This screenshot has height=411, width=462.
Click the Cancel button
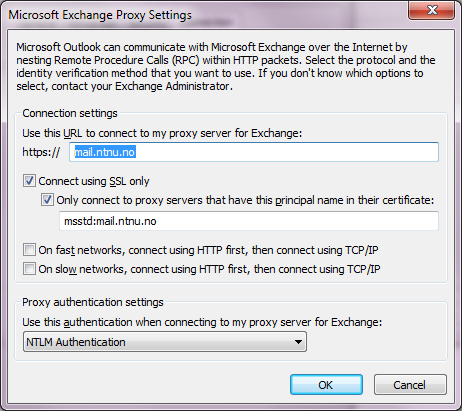point(410,385)
